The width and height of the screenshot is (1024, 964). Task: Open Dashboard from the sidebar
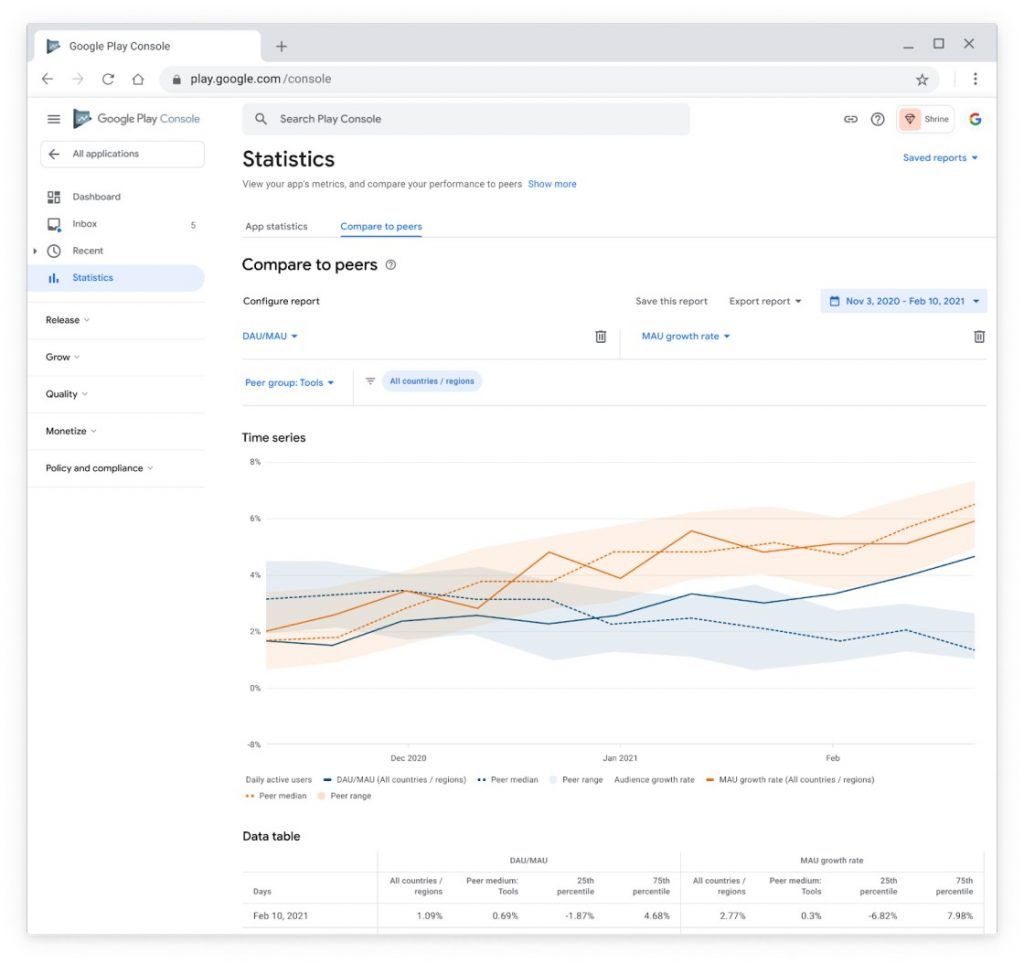pos(96,197)
